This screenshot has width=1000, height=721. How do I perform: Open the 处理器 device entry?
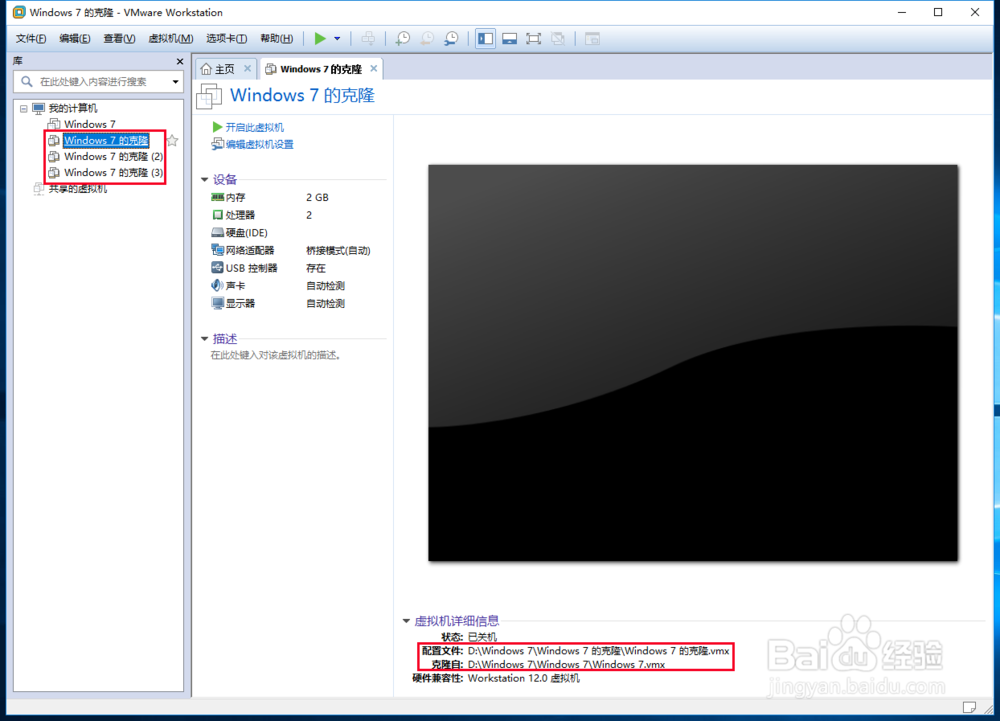click(x=240, y=215)
